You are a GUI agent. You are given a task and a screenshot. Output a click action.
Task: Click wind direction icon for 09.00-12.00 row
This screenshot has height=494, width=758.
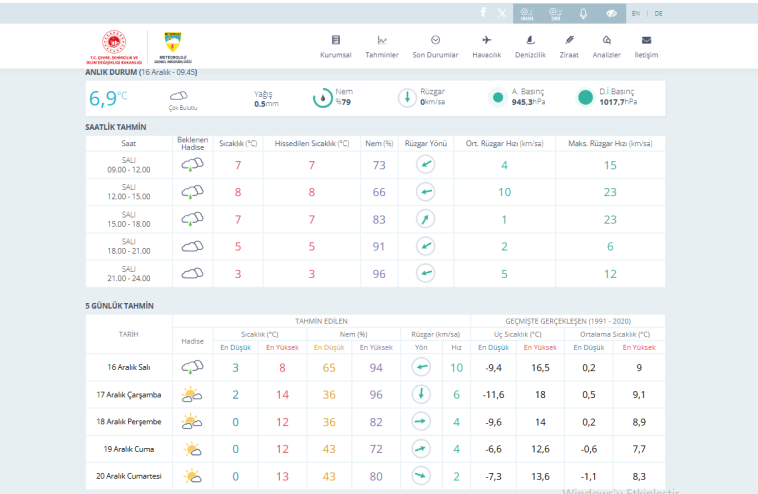tap(427, 165)
